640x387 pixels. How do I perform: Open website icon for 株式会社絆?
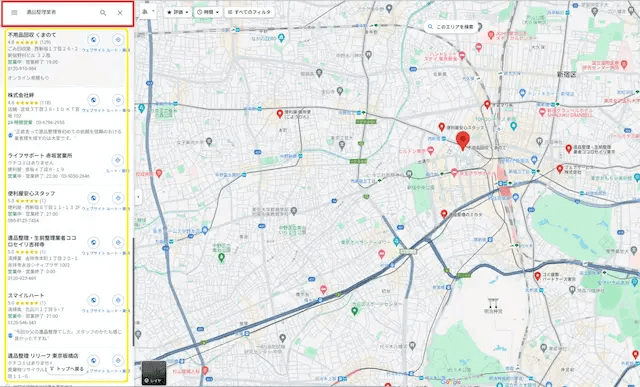click(93, 100)
